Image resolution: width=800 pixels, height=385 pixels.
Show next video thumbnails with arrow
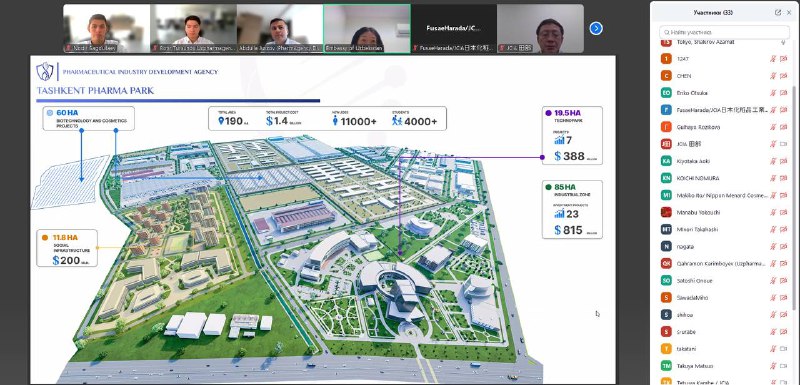click(595, 29)
